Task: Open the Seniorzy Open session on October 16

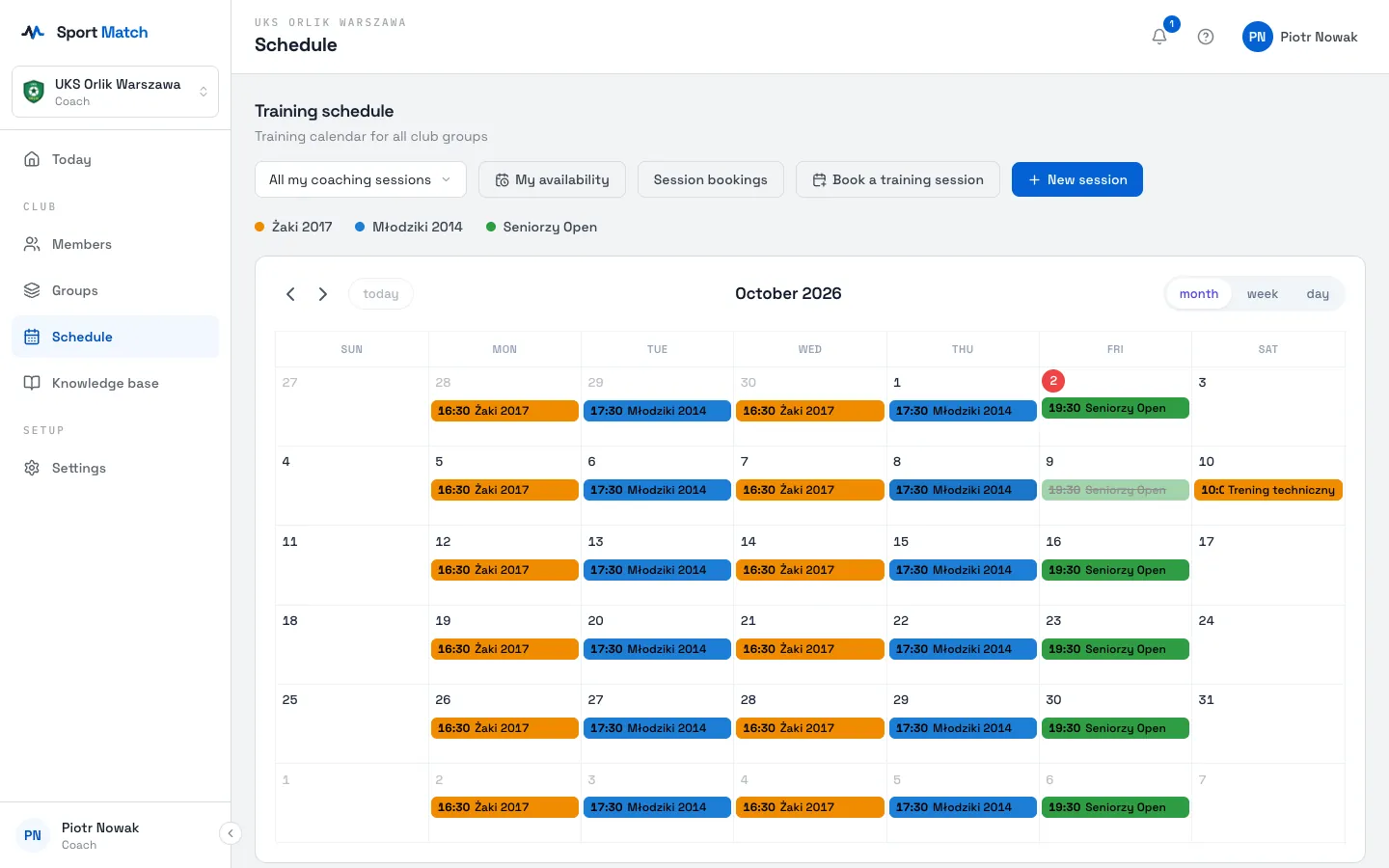Action: [1115, 570]
